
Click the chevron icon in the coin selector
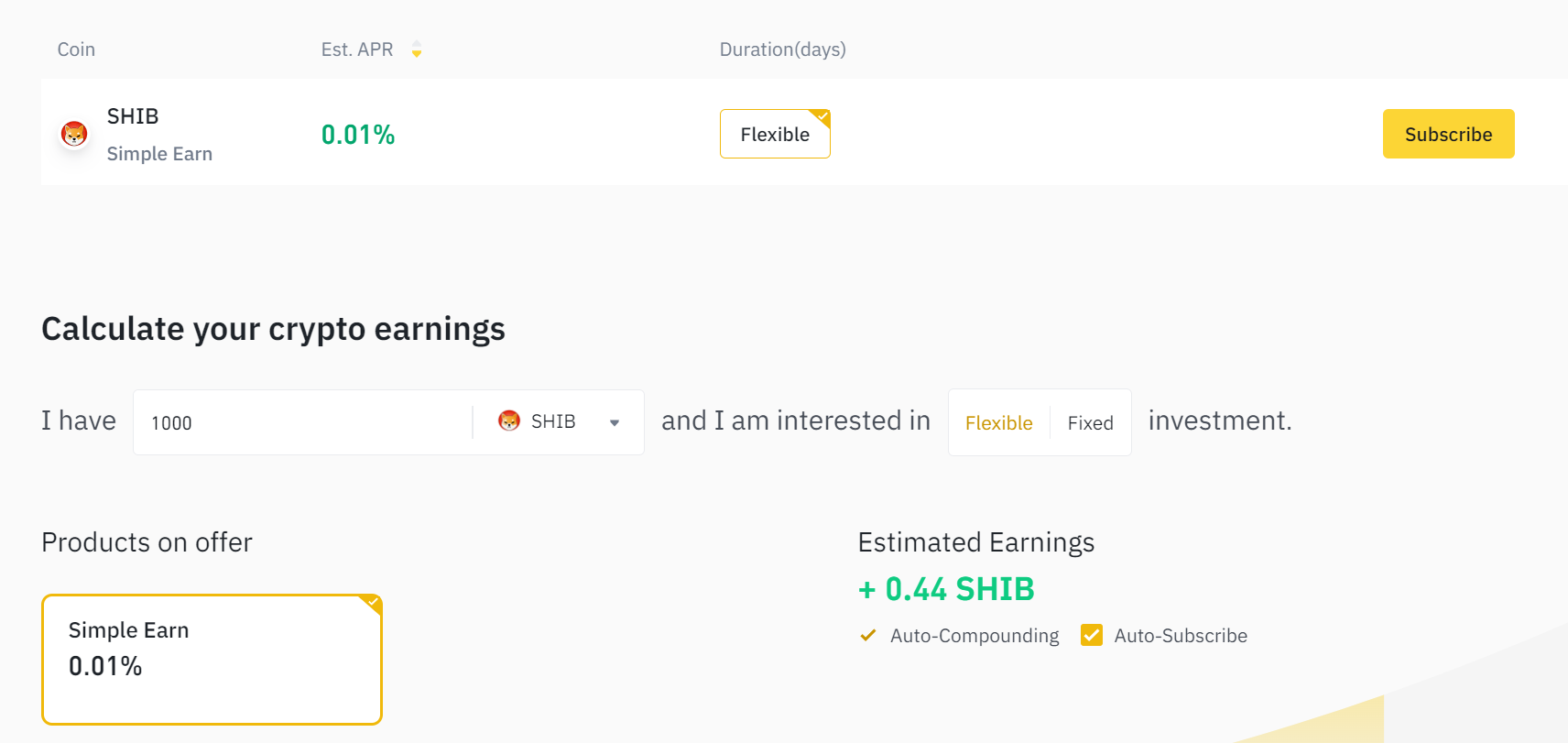tap(614, 424)
